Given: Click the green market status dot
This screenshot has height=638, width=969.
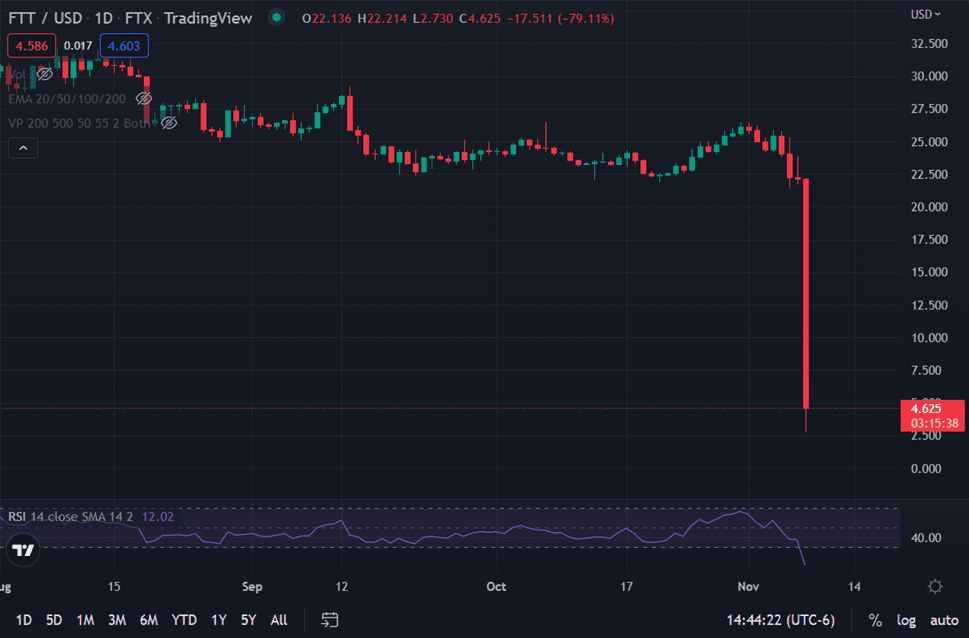Looking at the screenshot, I should click(276, 18).
